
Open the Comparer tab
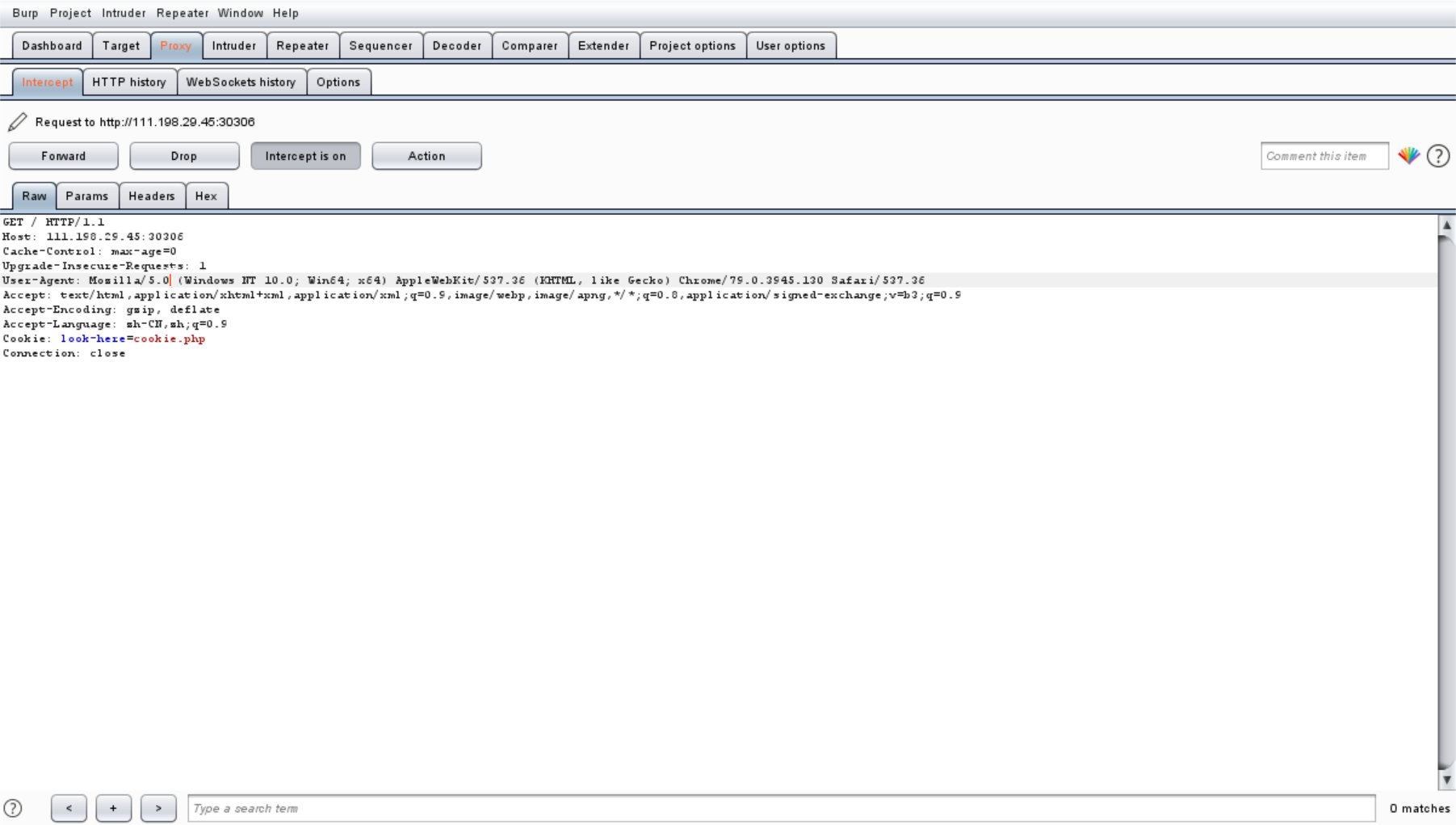click(x=530, y=46)
